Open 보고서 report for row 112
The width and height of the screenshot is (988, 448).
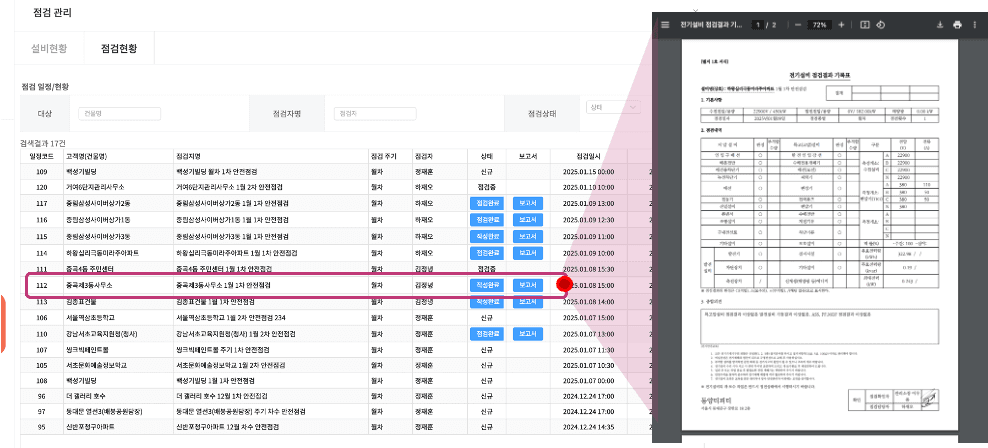[x=528, y=285]
